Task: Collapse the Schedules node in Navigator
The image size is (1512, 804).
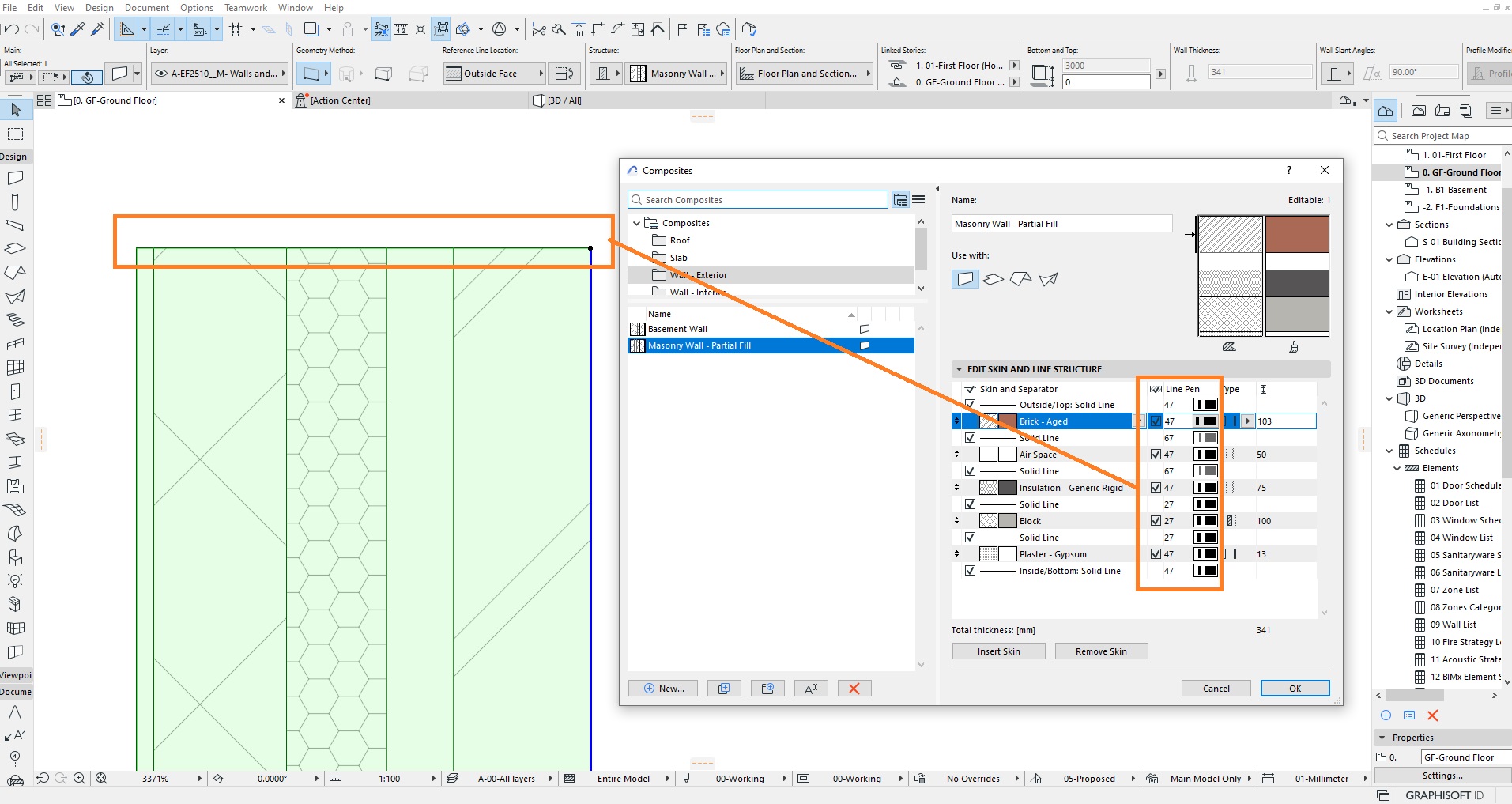Action: (x=1389, y=451)
